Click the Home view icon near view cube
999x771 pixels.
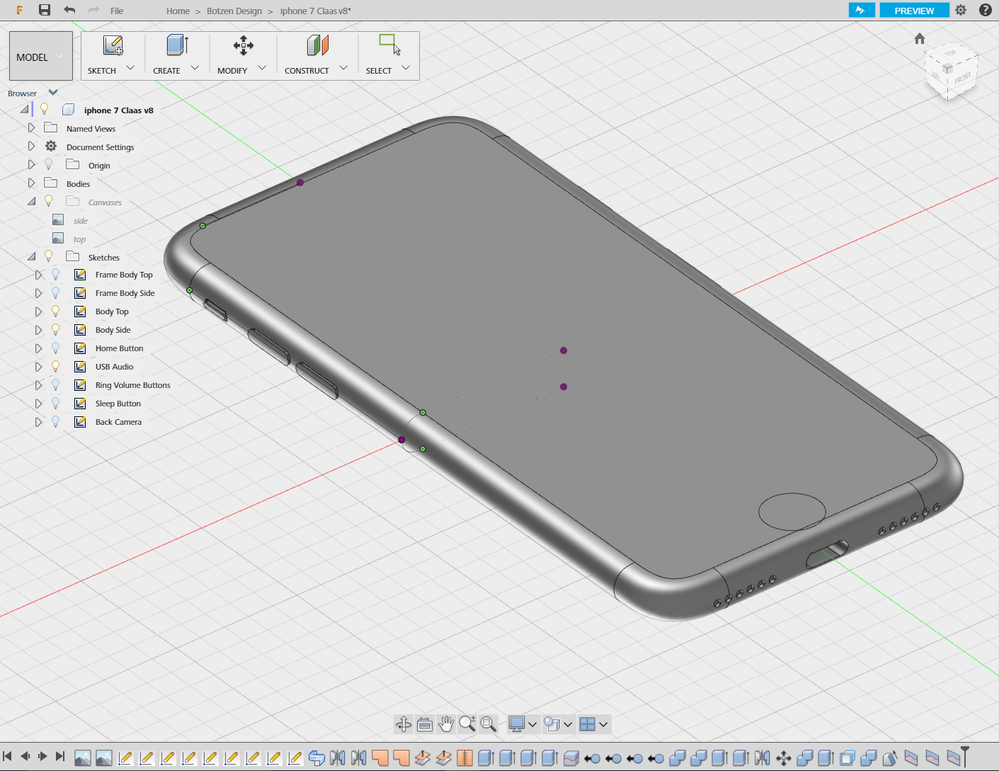(919, 39)
